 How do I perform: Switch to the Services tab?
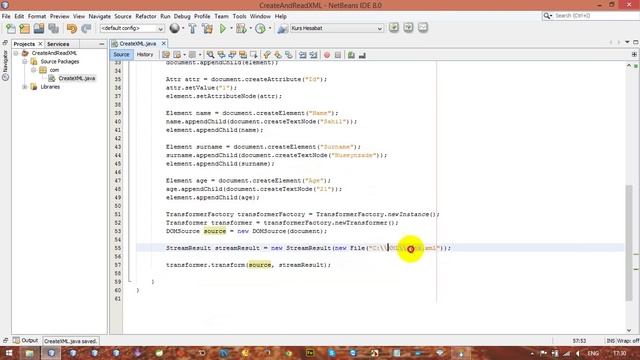(x=58, y=44)
